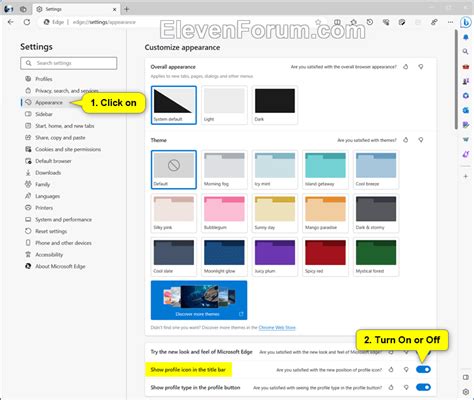This screenshot has width=474, height=400.
Task: Click the Chrome Web Store link
Action: tap(277, 328)
